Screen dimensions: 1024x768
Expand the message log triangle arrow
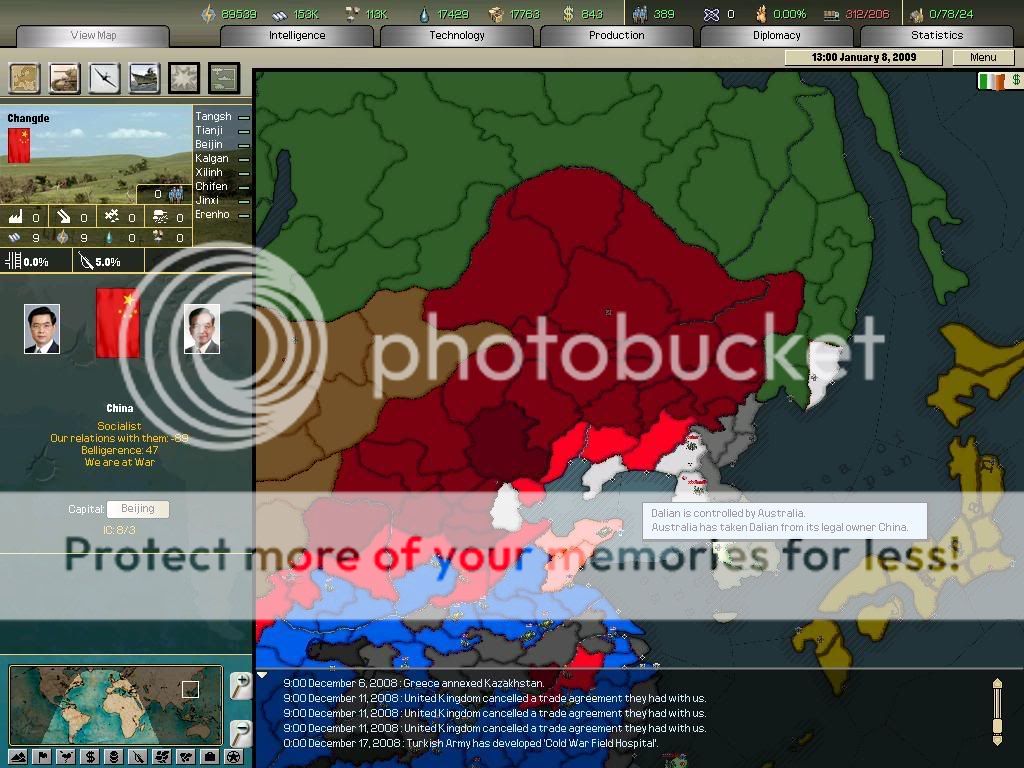263,675
